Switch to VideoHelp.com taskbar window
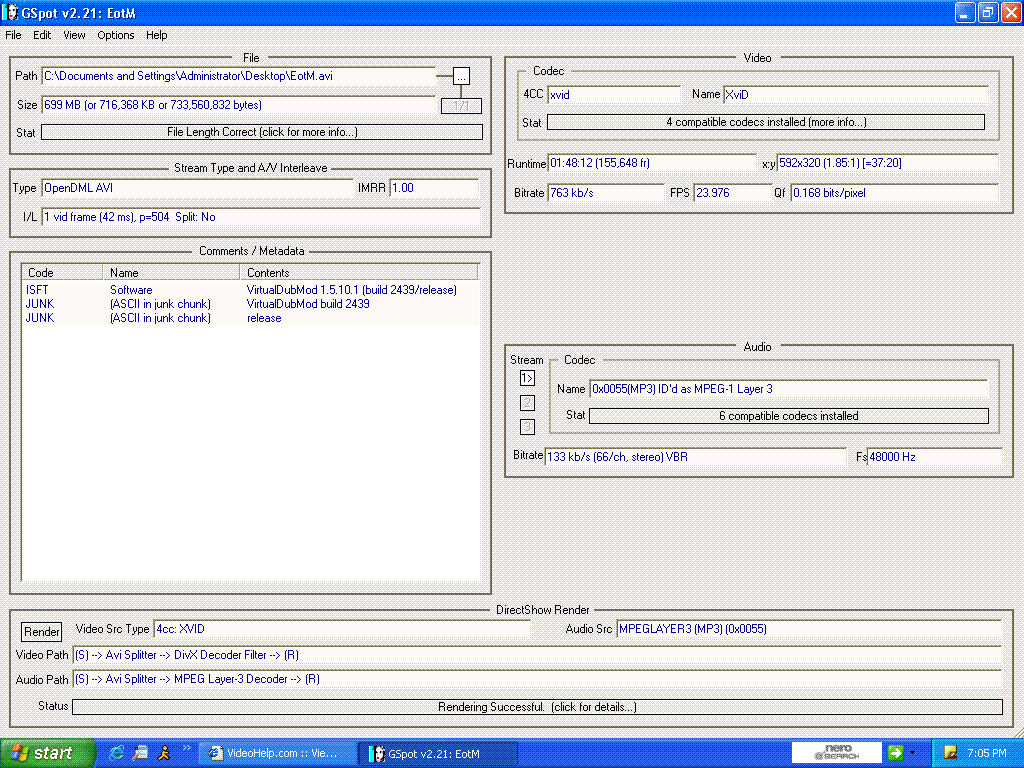 pos(278,754)
